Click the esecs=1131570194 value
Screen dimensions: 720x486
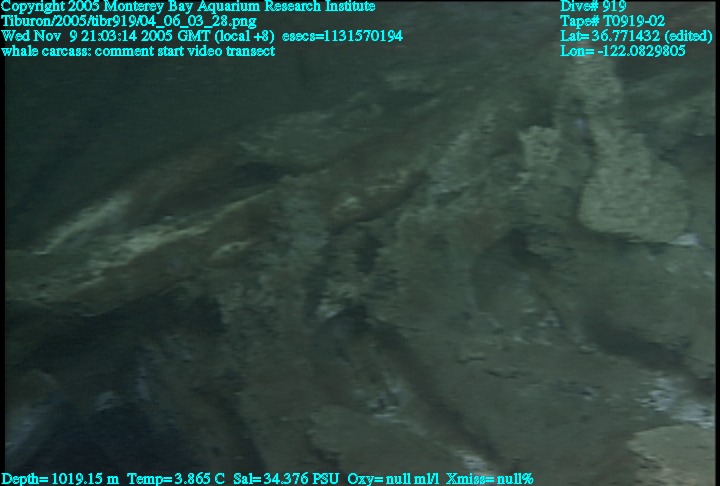point(342,36)
